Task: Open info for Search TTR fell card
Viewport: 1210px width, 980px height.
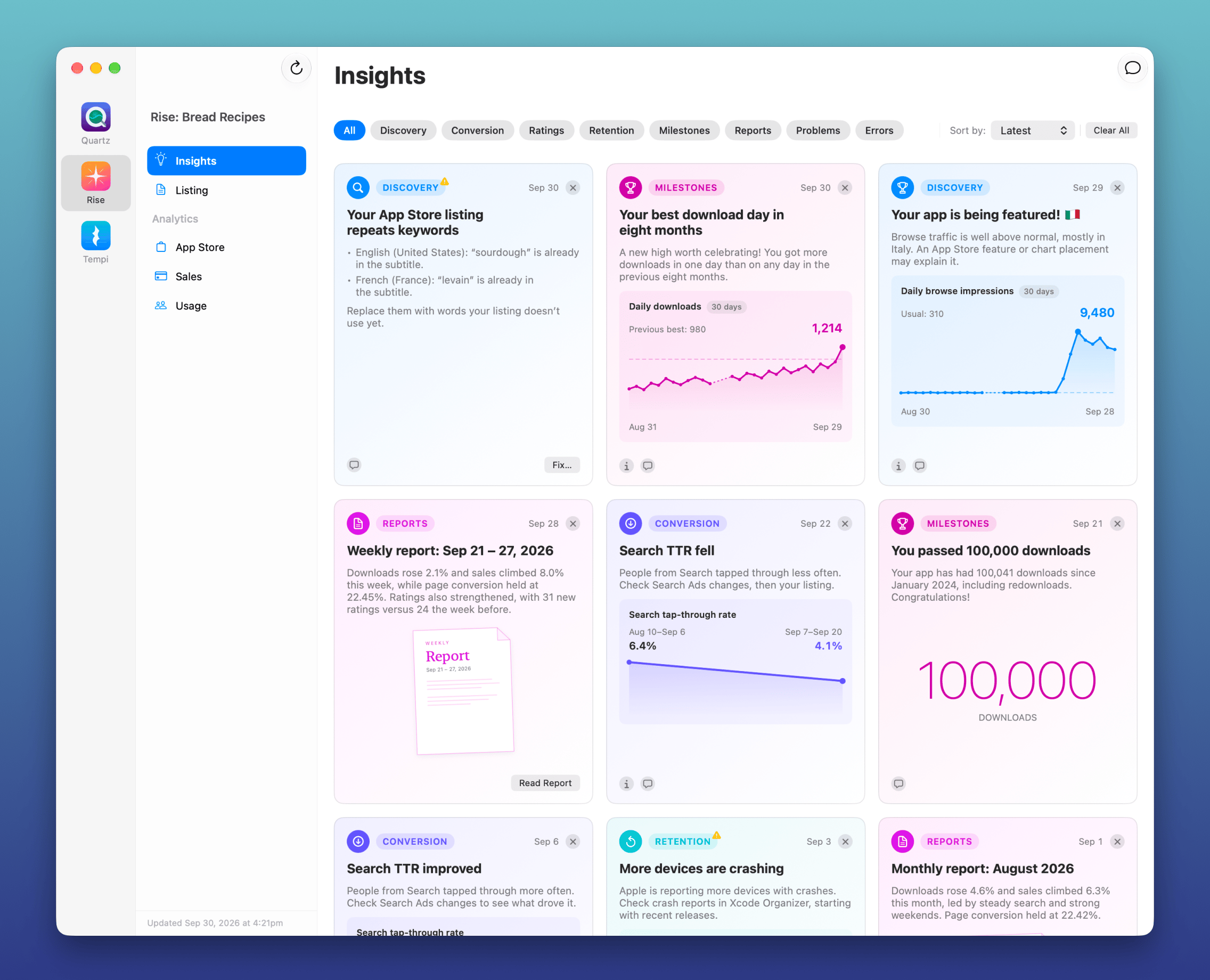Action: (x=626, y=783)
